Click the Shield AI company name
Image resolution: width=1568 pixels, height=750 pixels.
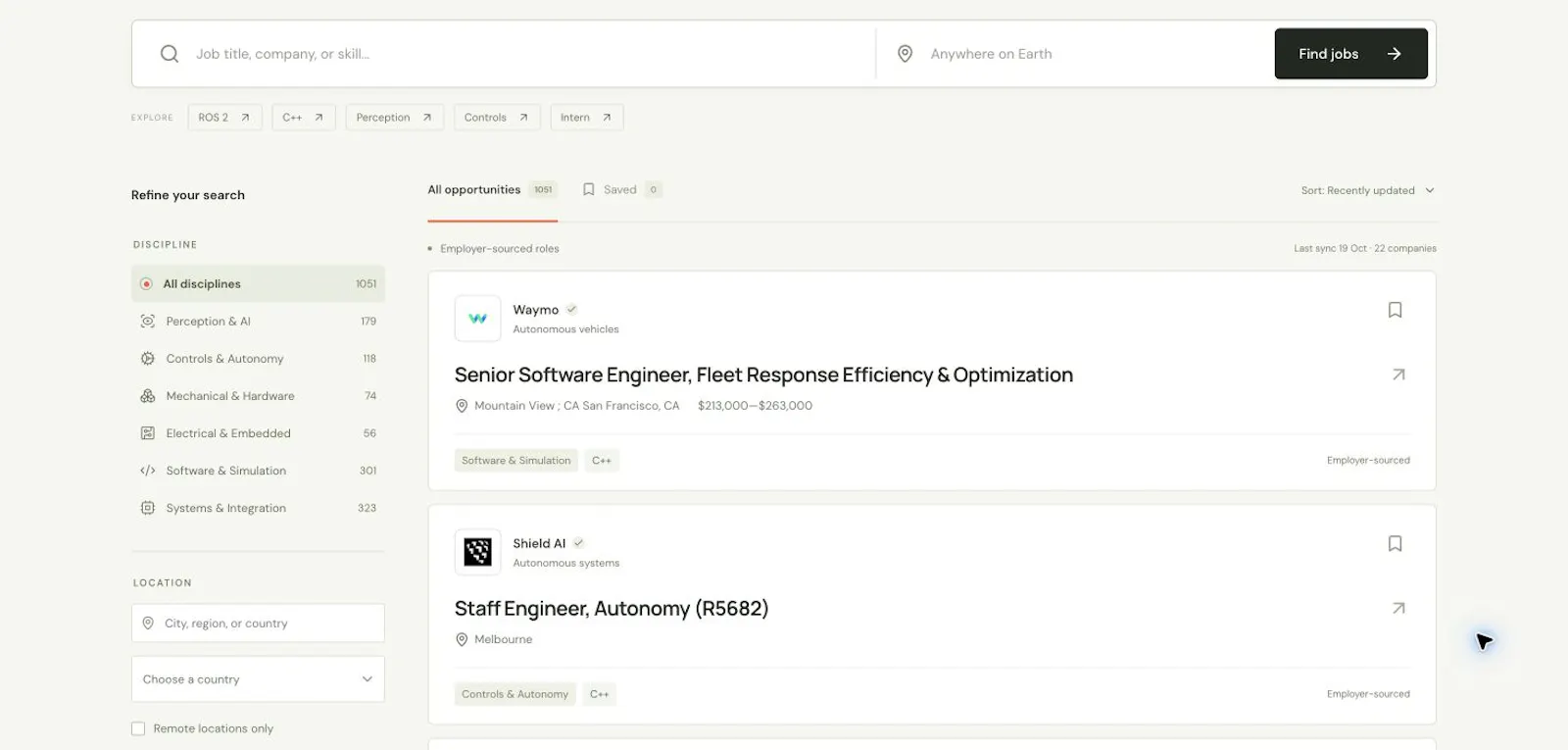pos(539,543)
